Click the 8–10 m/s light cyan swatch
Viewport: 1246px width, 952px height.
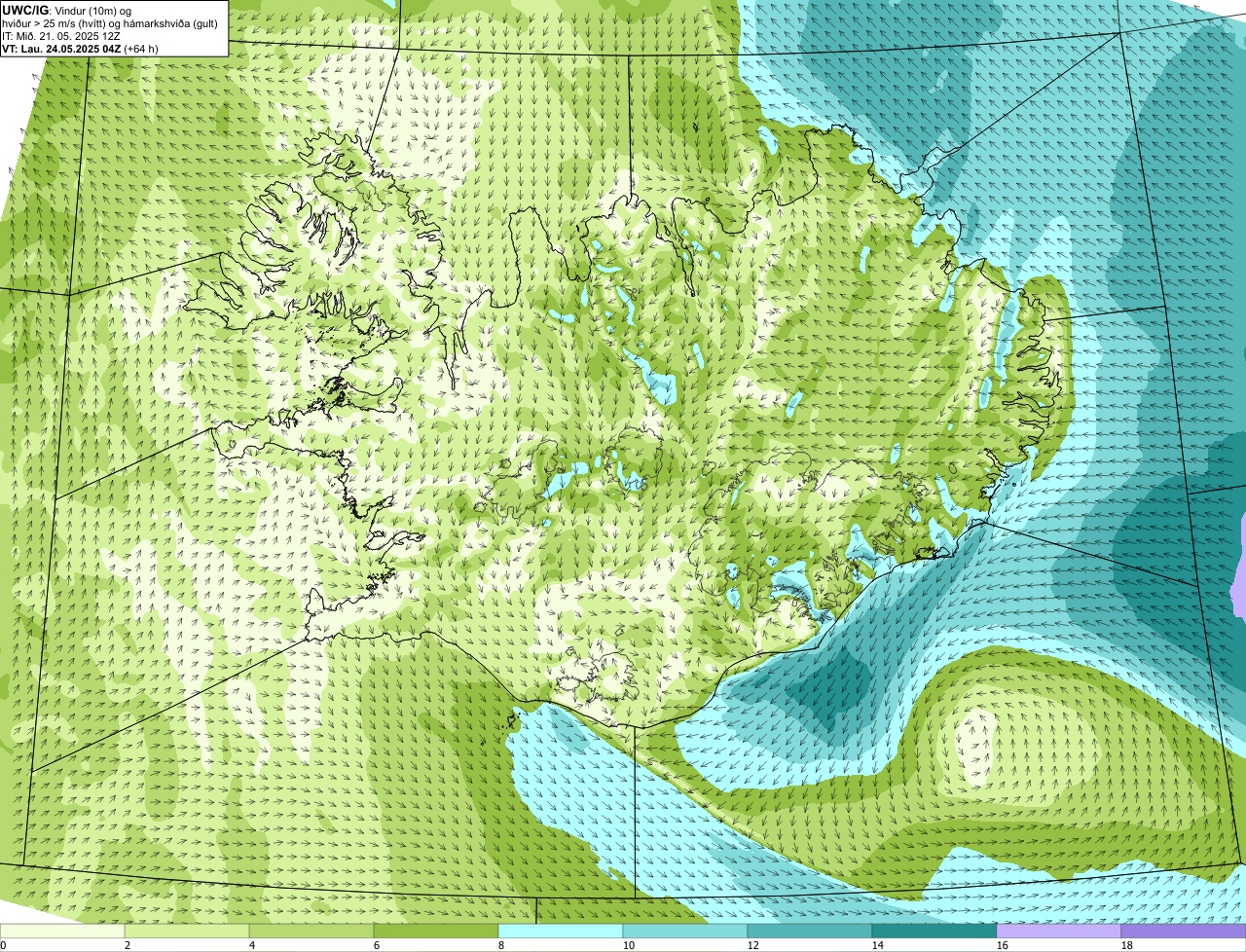click(561, 932)
